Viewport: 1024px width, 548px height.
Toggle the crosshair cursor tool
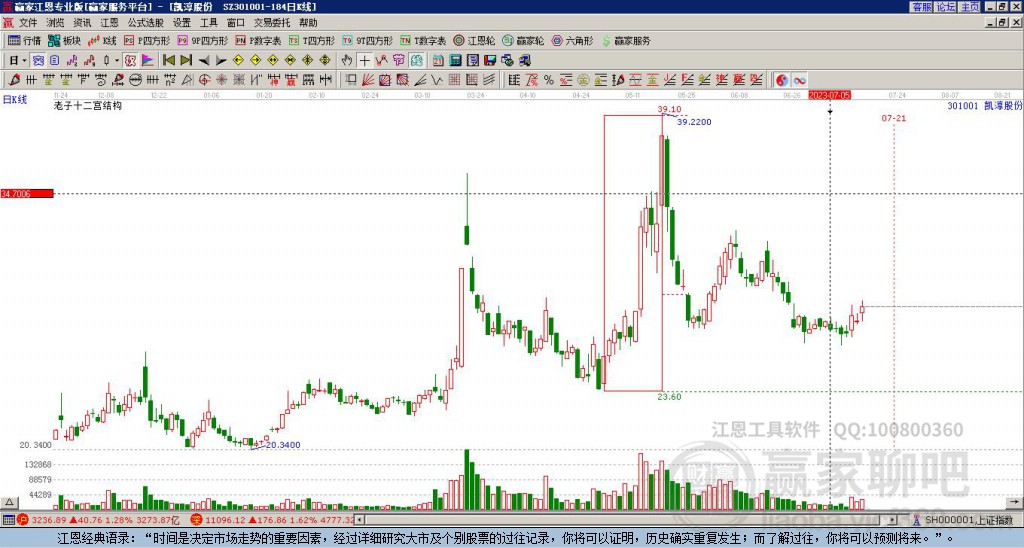tap(364, 61)
